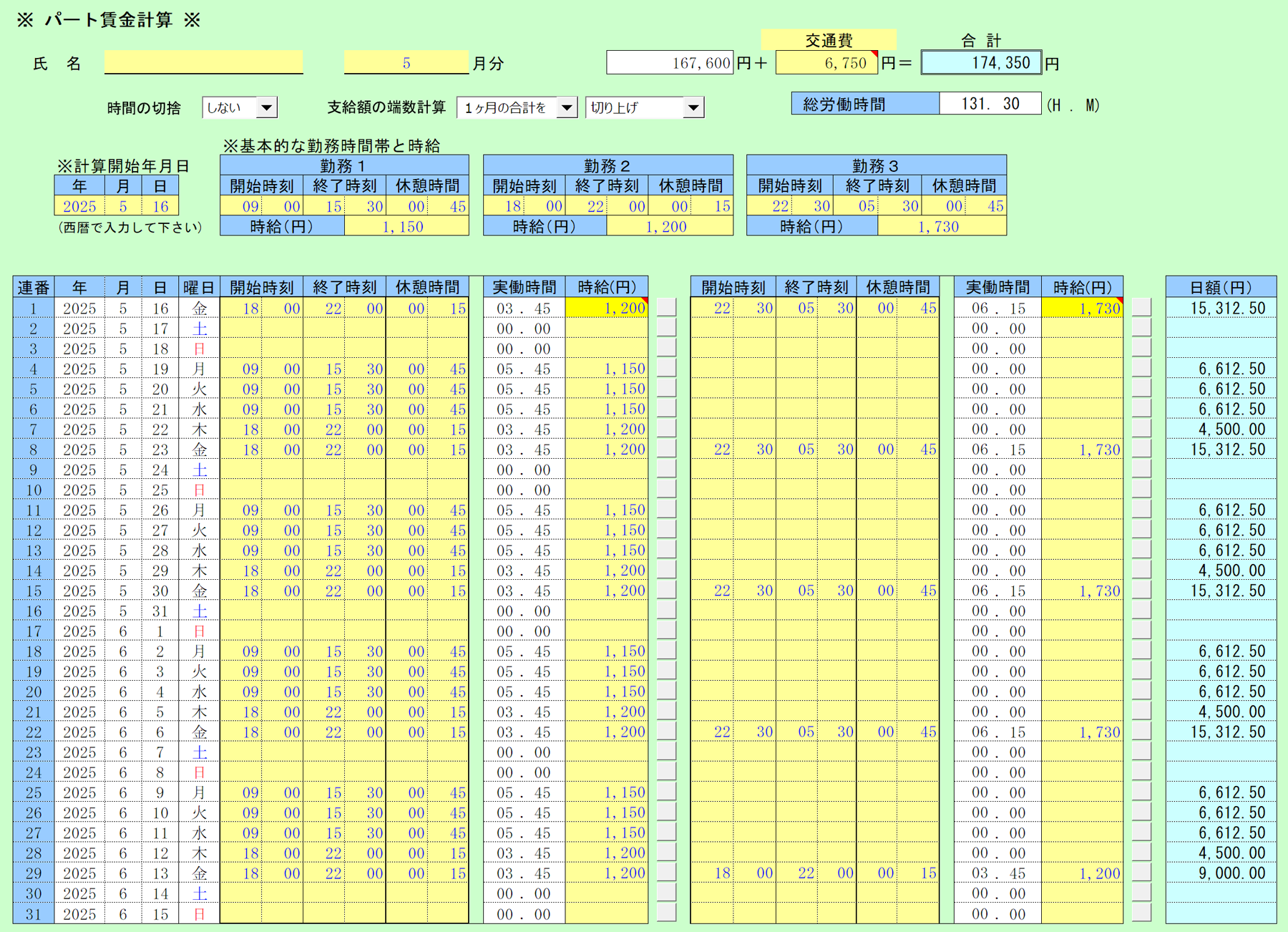Click the 交通費 amount cell showing 6,750
The width and height of the screenshot is (1288, 932).
pos(826,63)
